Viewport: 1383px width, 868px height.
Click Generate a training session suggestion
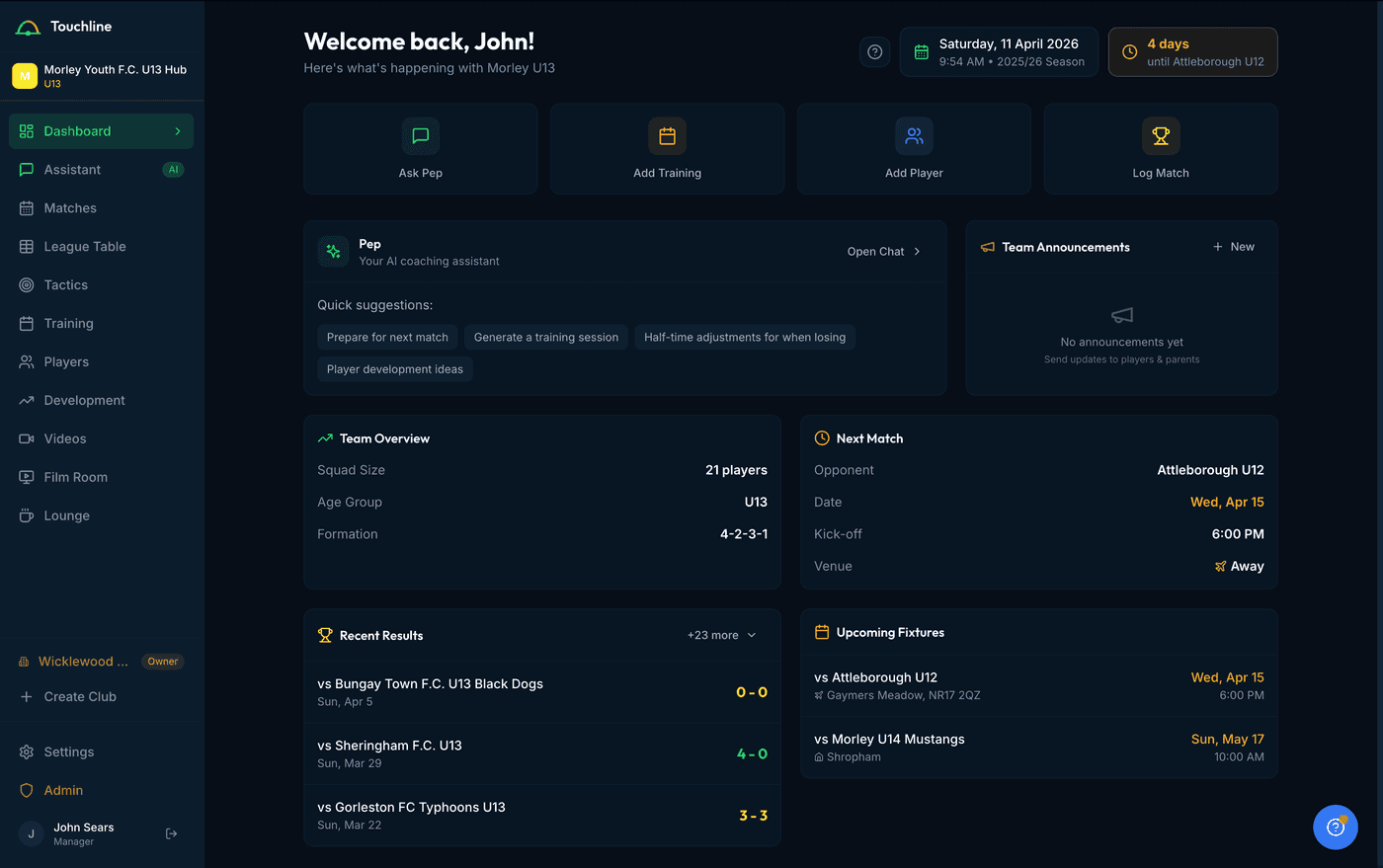coord(546,338)
